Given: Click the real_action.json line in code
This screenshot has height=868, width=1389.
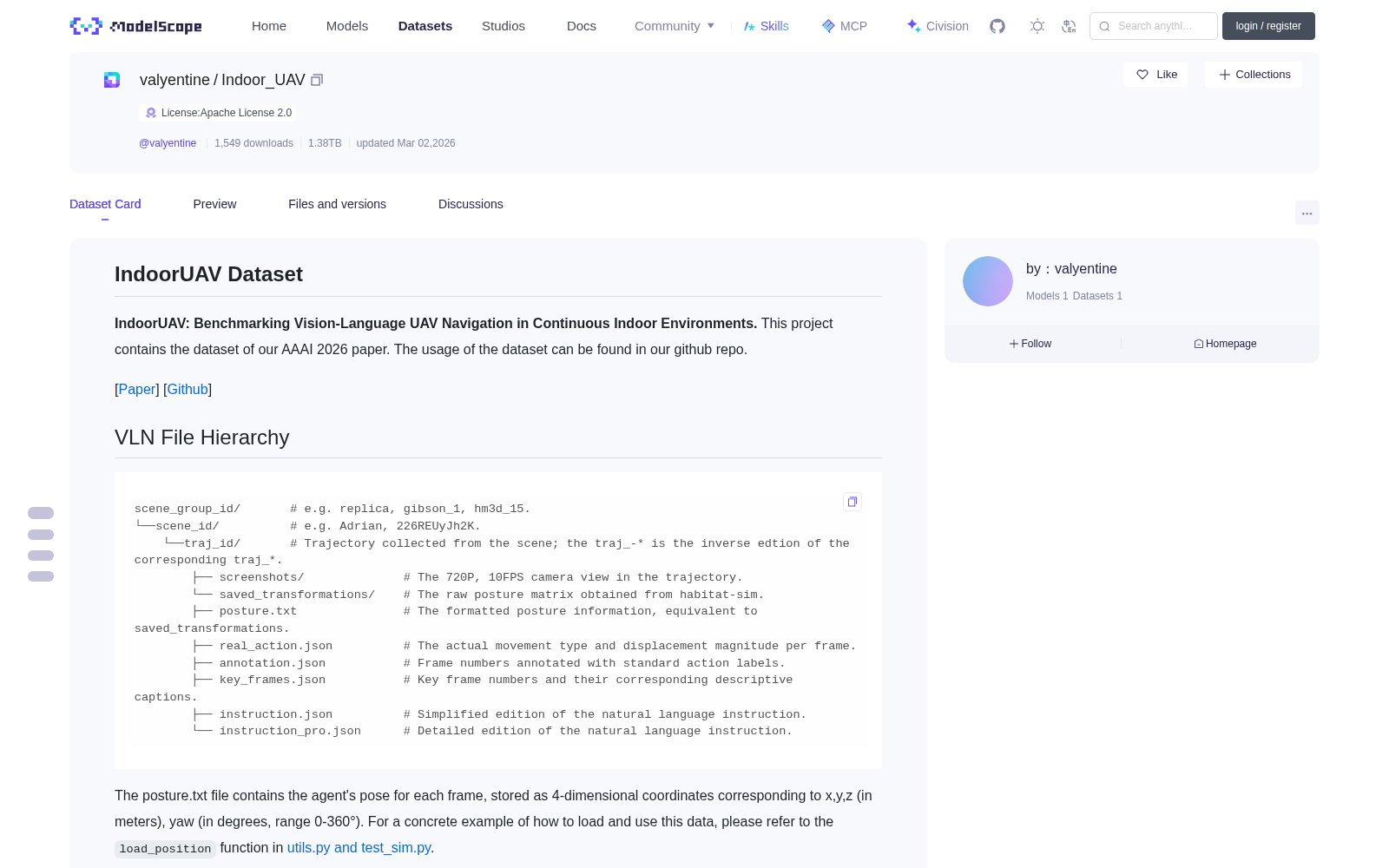Looking at the screenshot, I should coord(276,646).
